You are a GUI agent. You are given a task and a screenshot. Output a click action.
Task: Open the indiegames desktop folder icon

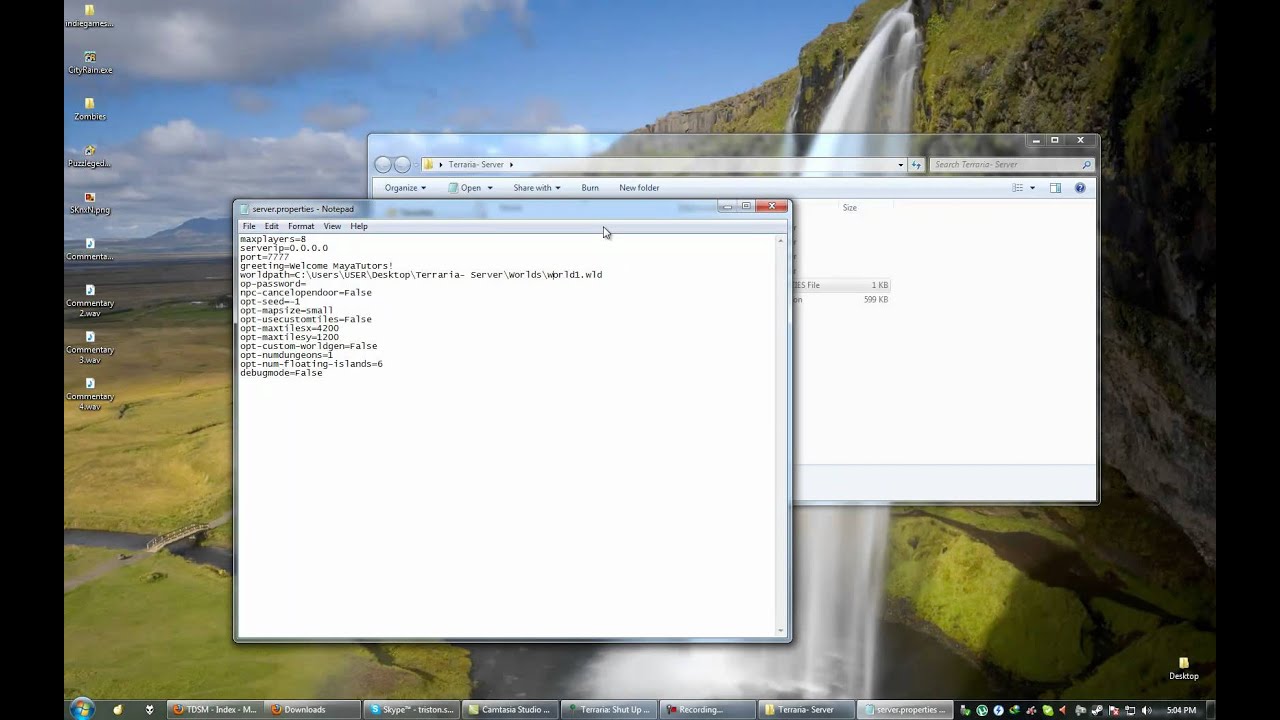click(89, 15)
